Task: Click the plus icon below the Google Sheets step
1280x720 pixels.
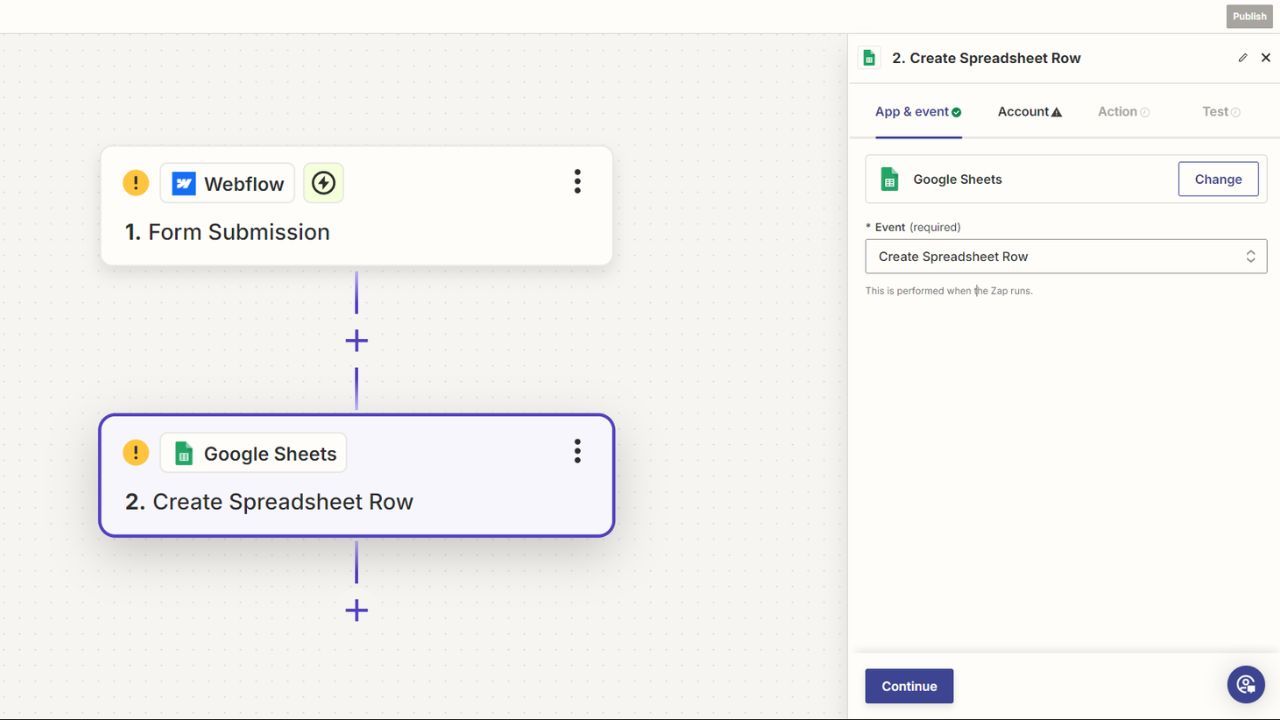Action: pyautogui.click(x=356, y=610)
